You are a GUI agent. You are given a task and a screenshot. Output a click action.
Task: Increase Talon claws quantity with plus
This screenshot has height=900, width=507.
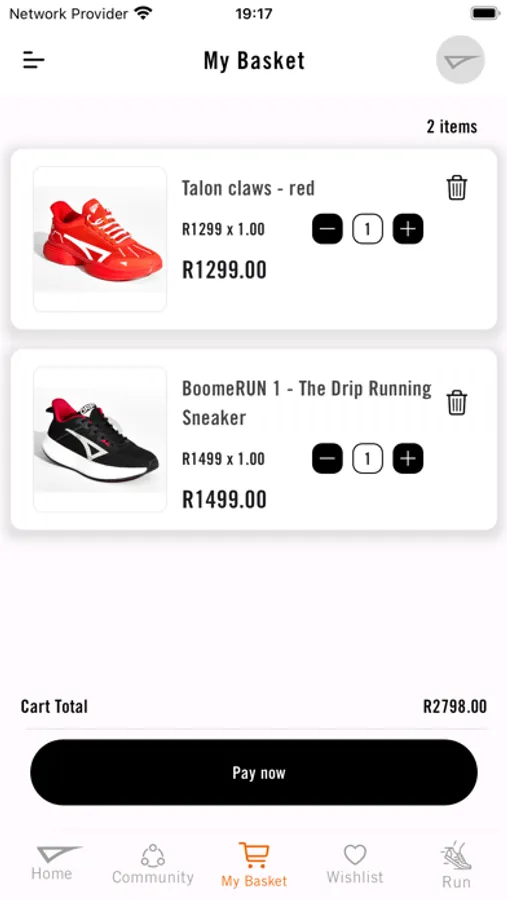click(x=408, y=229)
